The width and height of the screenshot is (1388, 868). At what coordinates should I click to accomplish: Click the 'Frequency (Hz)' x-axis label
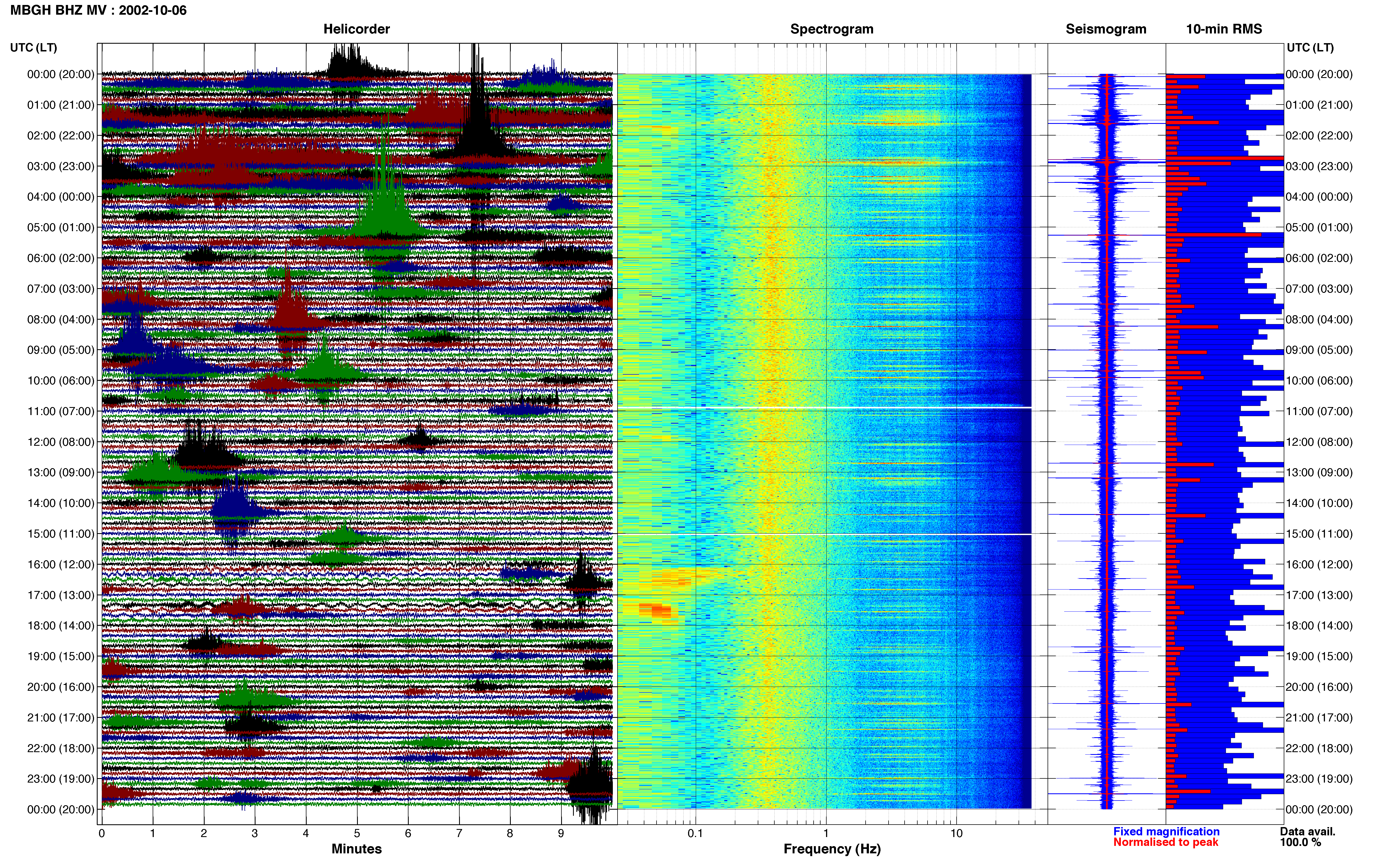(832, 849)
